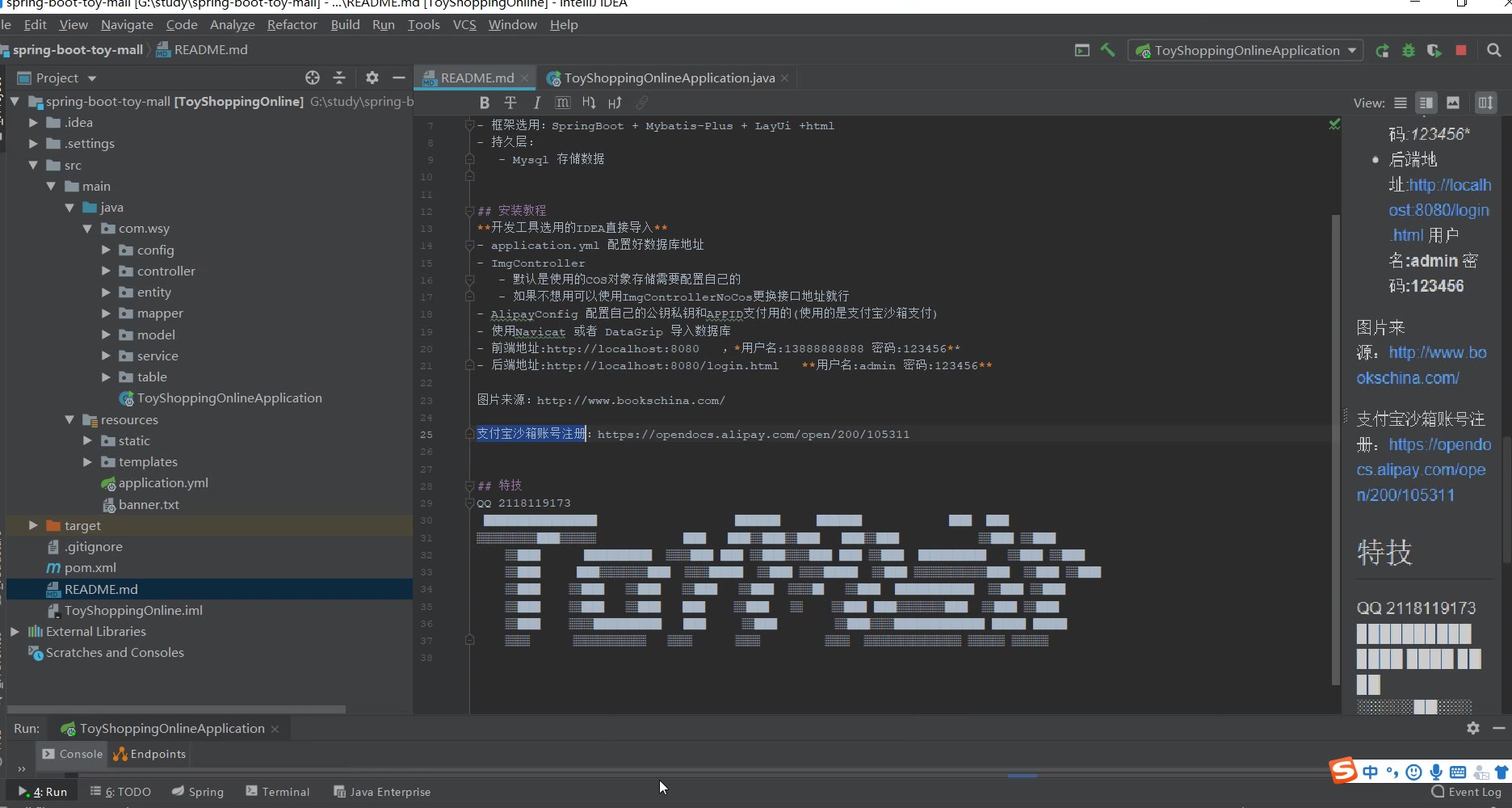This screenshot has width=1512, height=808.
Task: Decrease header level in markdown toolbar
Action: pyautogui.click(x=589, y=103)
